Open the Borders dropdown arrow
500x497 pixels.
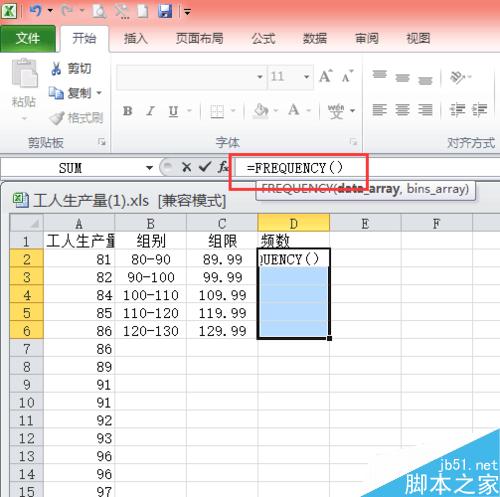[x=233, y=110]
